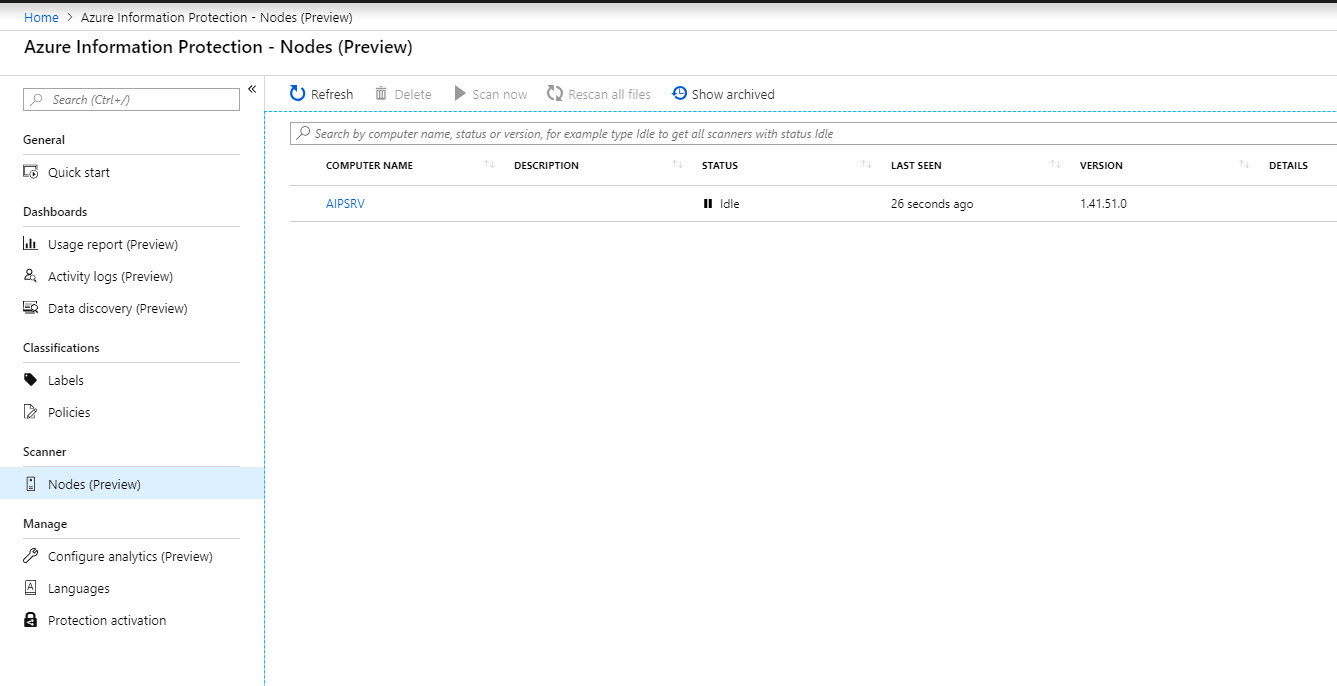The width and height of the screenshot is (1337, 686).
Task: Click the Scanner section heading
Action: pyautogui.click(x=45, y=452)
